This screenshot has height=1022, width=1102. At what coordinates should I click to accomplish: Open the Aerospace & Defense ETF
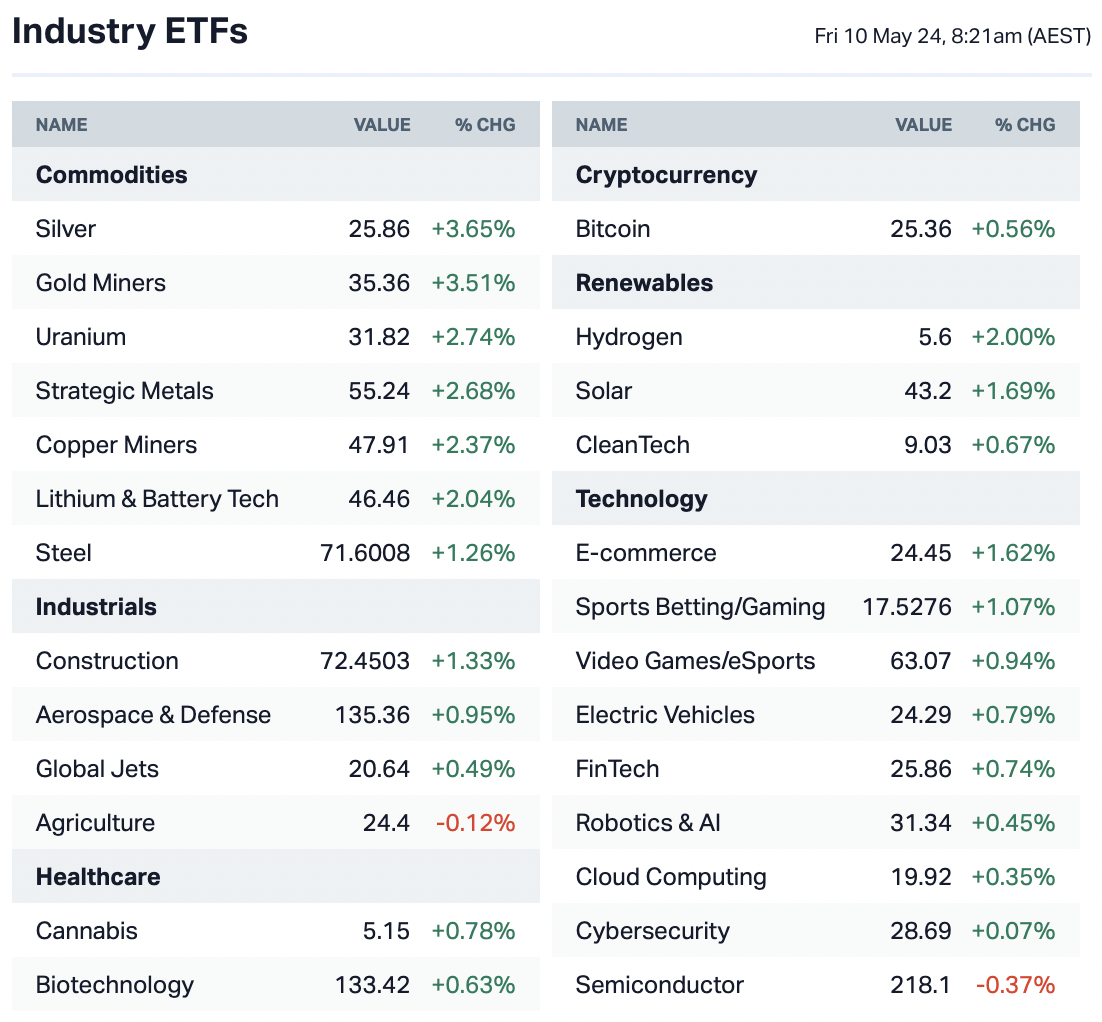153,715
